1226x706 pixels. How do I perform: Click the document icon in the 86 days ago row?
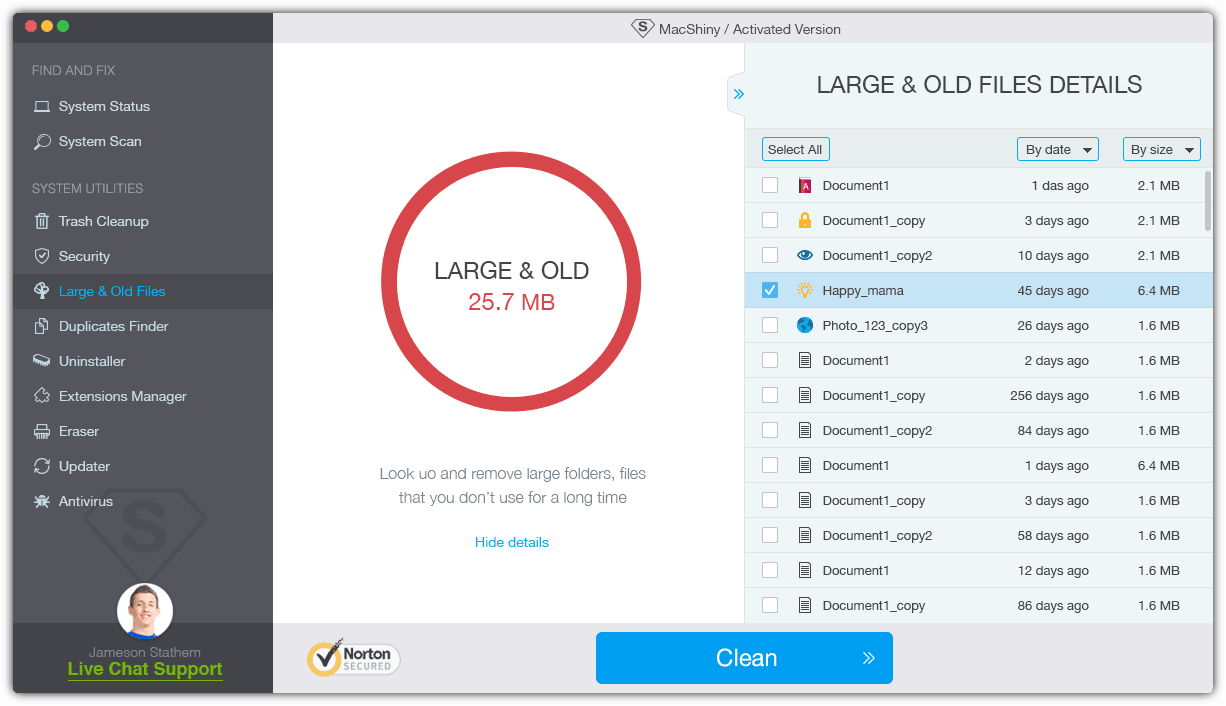805,605
